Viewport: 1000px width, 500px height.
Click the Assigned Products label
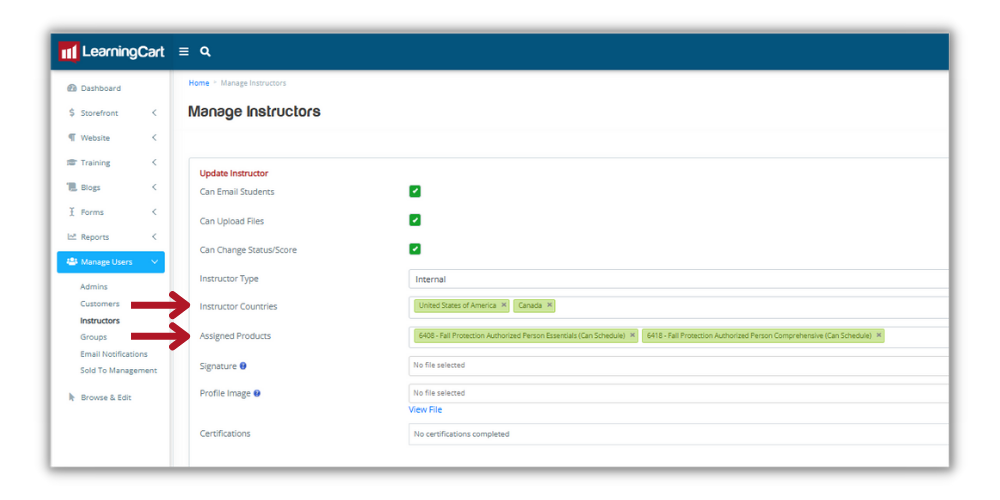[235, 336]
